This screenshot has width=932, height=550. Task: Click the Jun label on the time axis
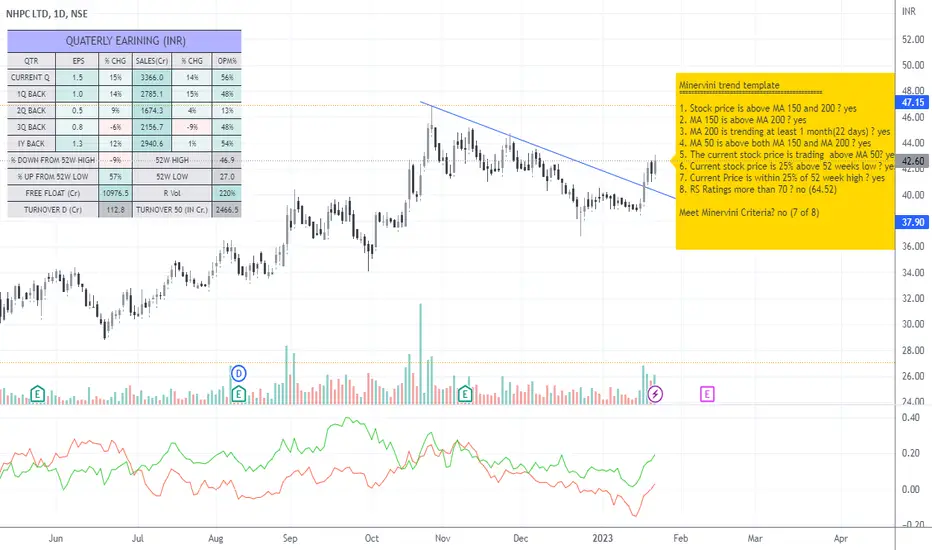click(x=55, y=538)
